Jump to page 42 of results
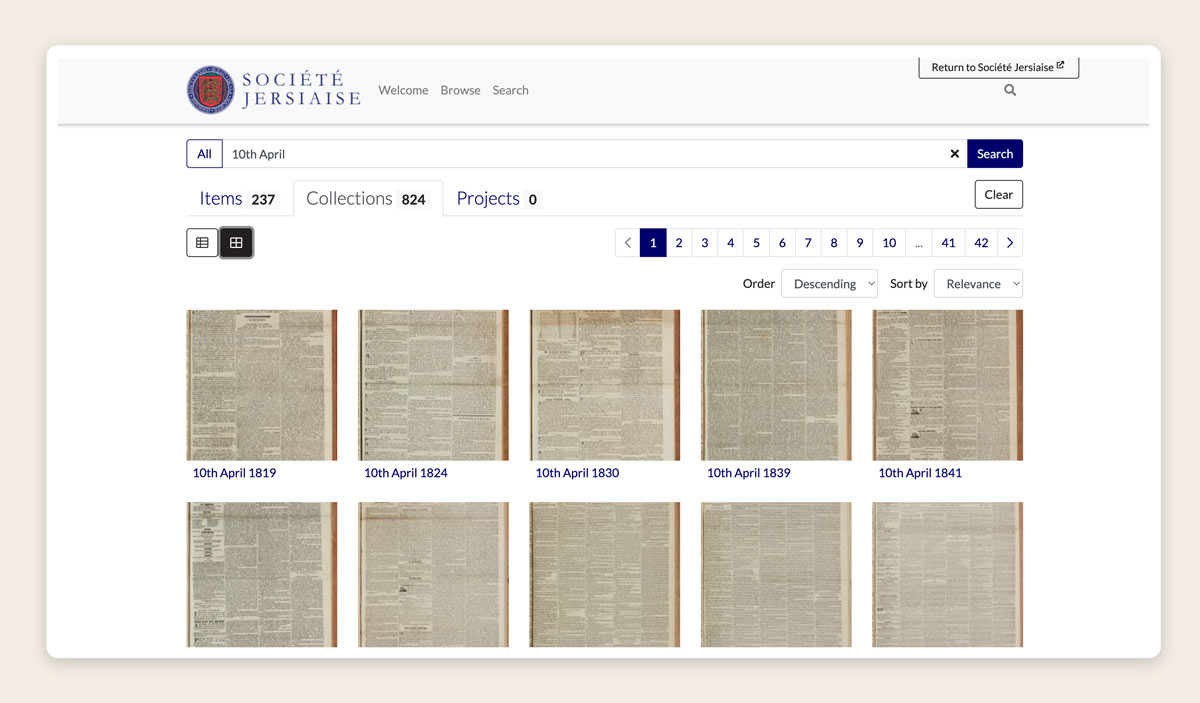 pos(981,243)
